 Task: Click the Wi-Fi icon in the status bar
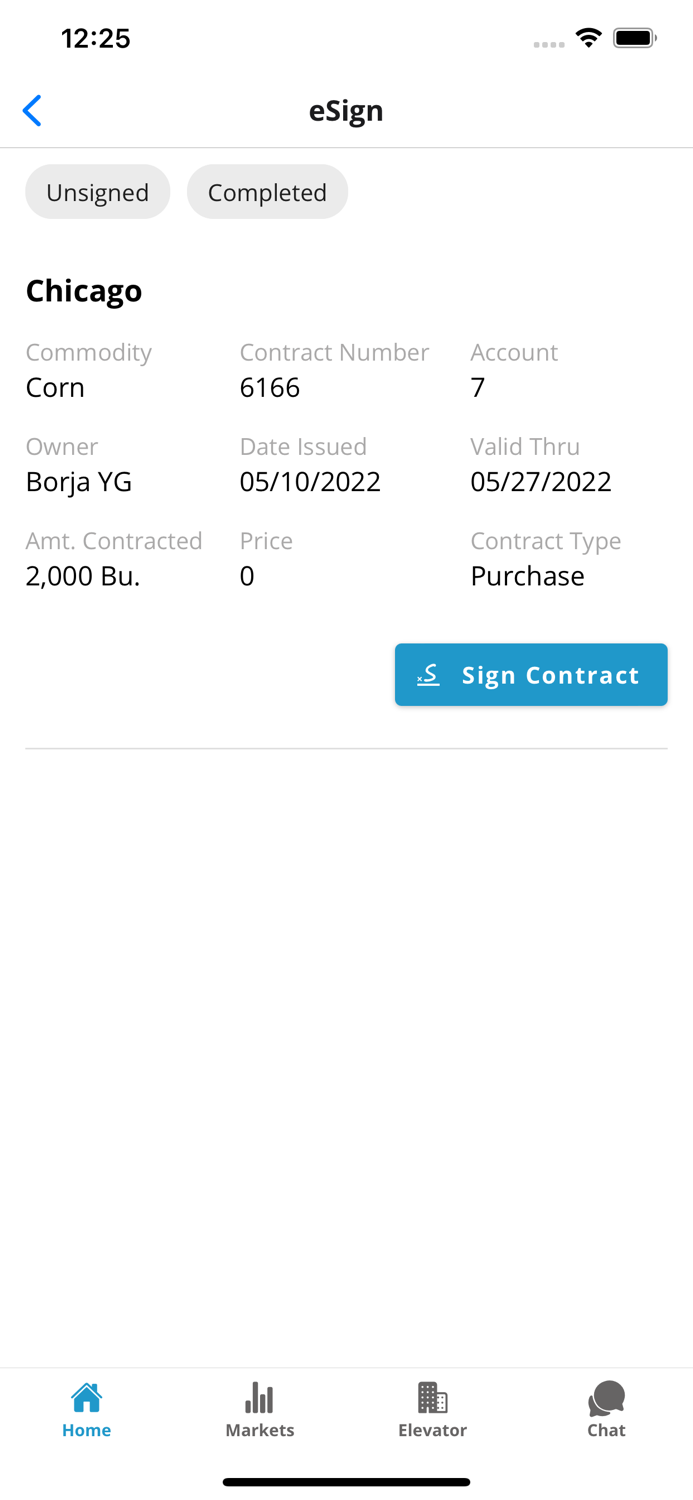pyautogui.click(x=588, y=36)
